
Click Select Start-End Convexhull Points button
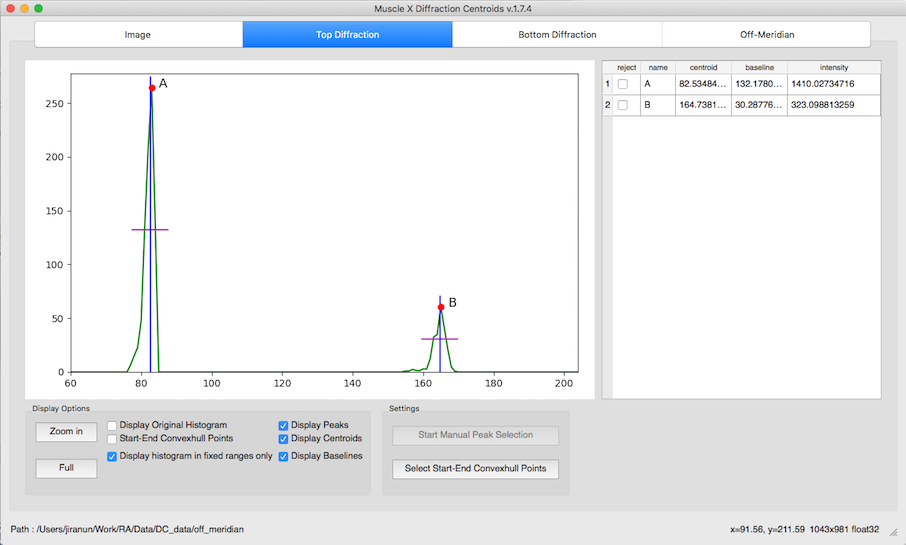coord(476,469)
